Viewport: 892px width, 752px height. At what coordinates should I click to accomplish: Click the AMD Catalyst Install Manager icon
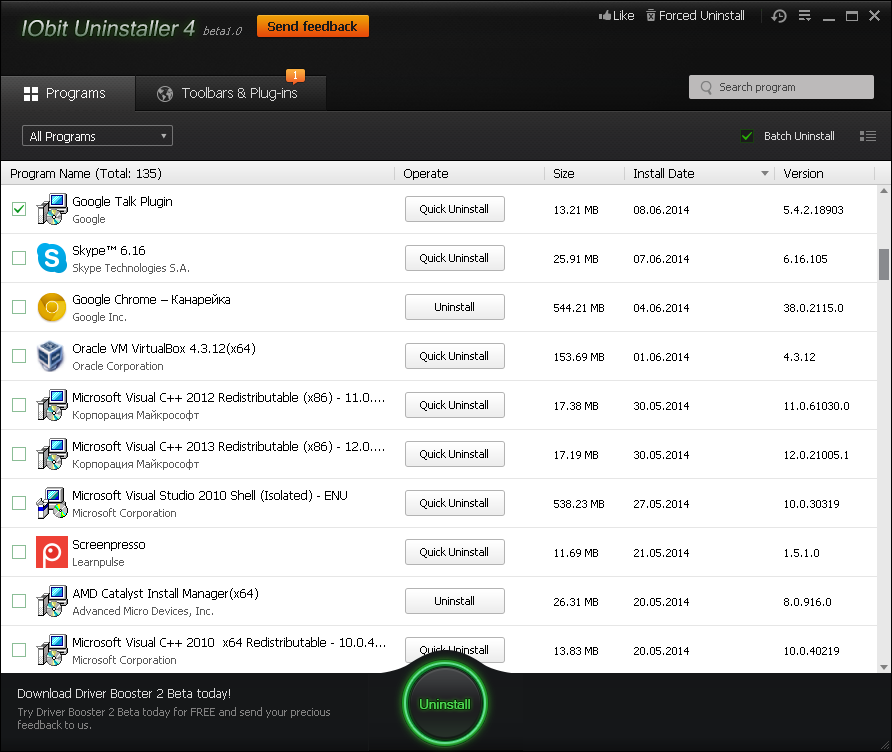click(x=52, y=601)
